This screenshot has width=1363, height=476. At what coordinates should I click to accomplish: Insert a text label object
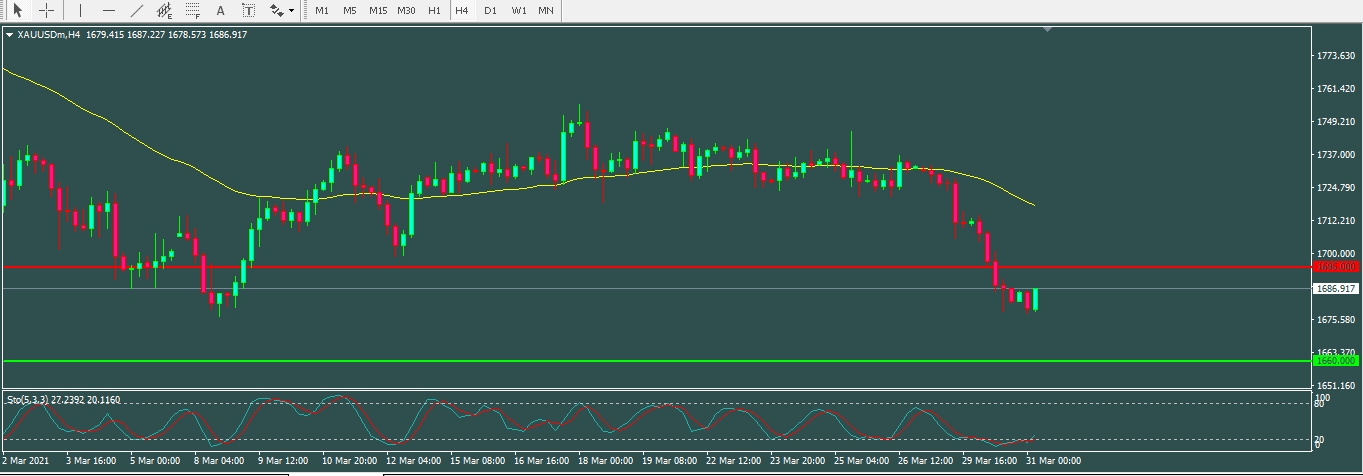pos(249,10)
